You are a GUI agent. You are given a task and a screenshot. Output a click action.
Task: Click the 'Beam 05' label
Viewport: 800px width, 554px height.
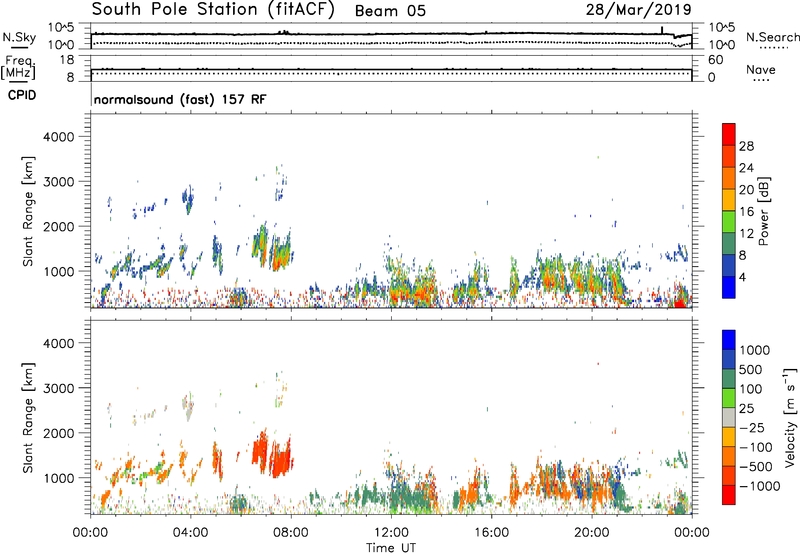(x=390, y=11)
